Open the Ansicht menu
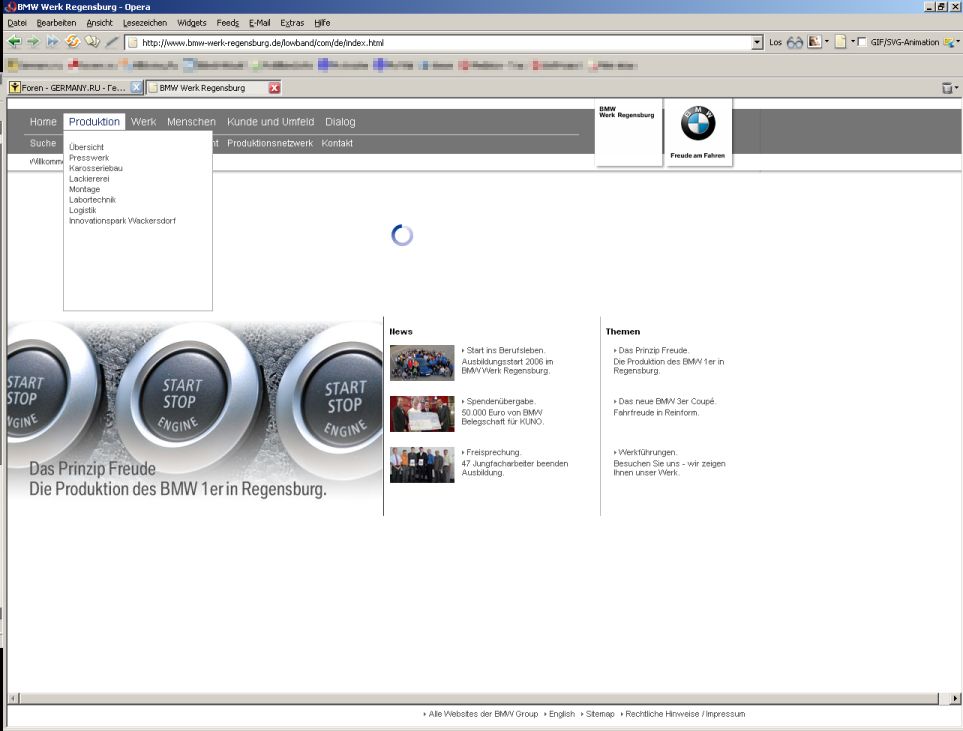The width and height of the screenshot is (963, 731). click(x=99, y=23)
